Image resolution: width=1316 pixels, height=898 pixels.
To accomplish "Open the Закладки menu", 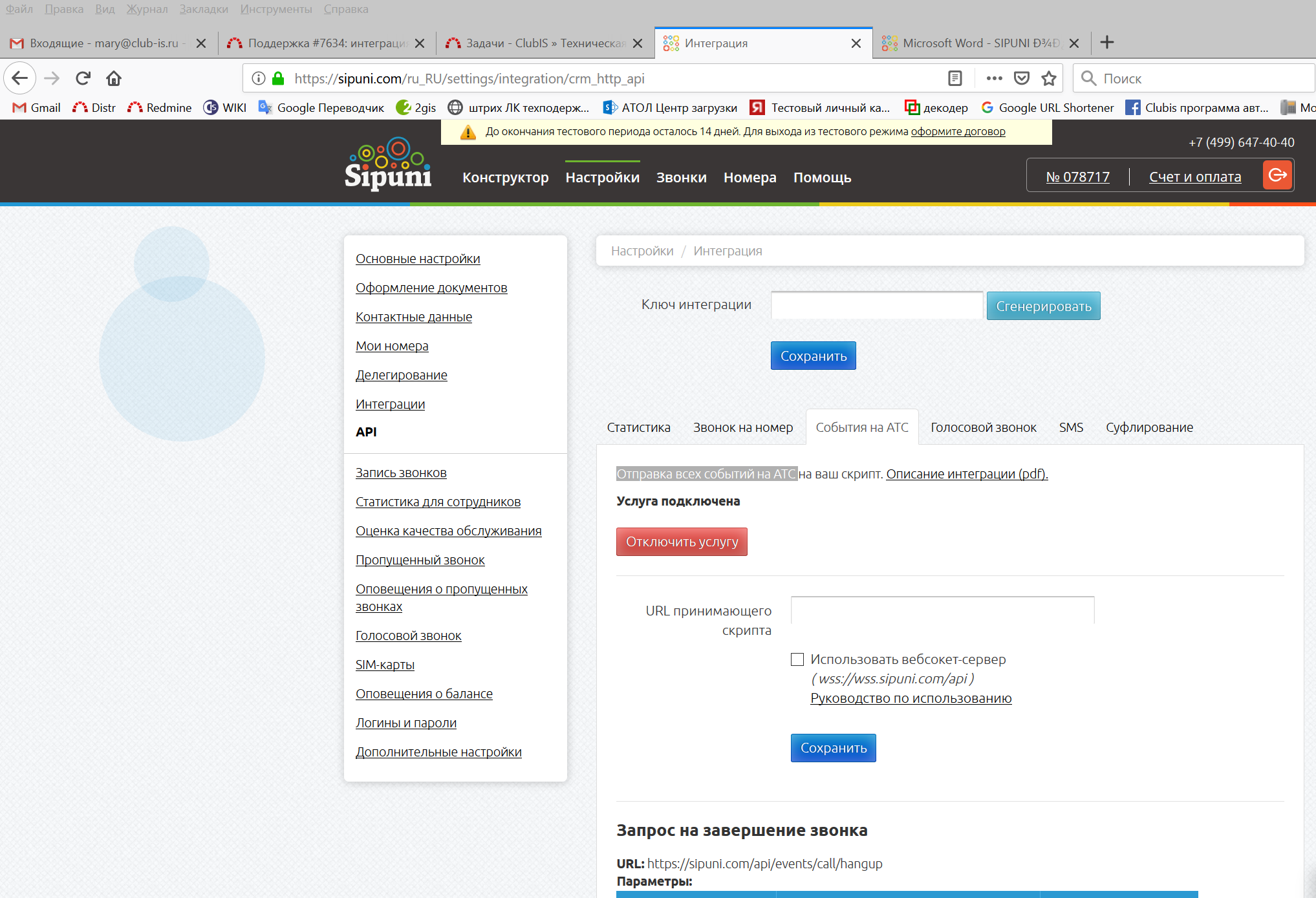I will (x=204, y=9).
